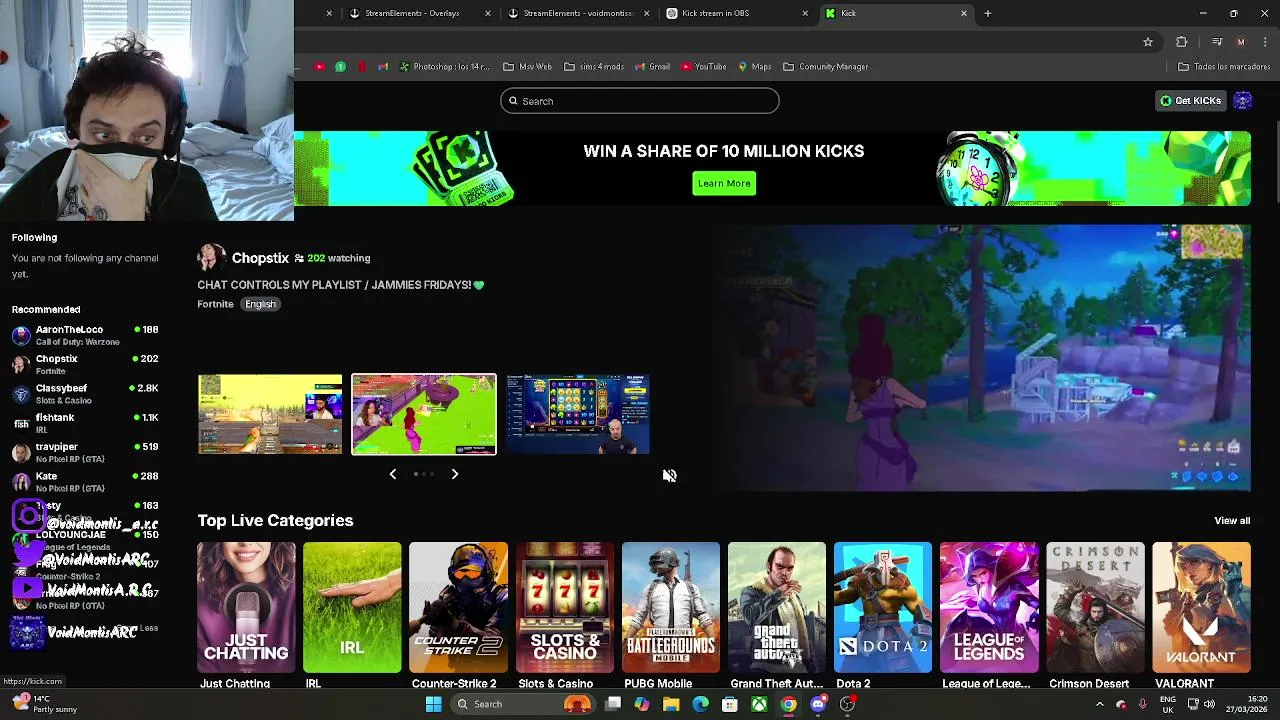This screenshot has height=720, width=1280.
Task: Open the Chopstix channel name link
Action: (260, 258)
